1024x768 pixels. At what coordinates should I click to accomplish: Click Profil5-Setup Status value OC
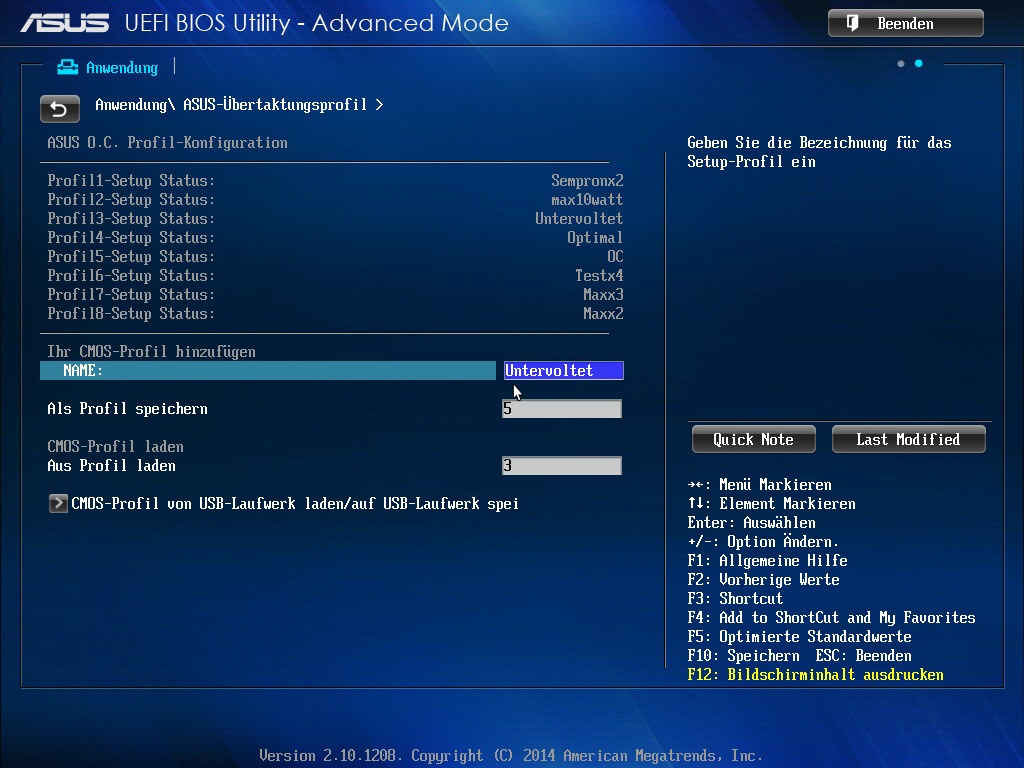[x=615, y=256]
